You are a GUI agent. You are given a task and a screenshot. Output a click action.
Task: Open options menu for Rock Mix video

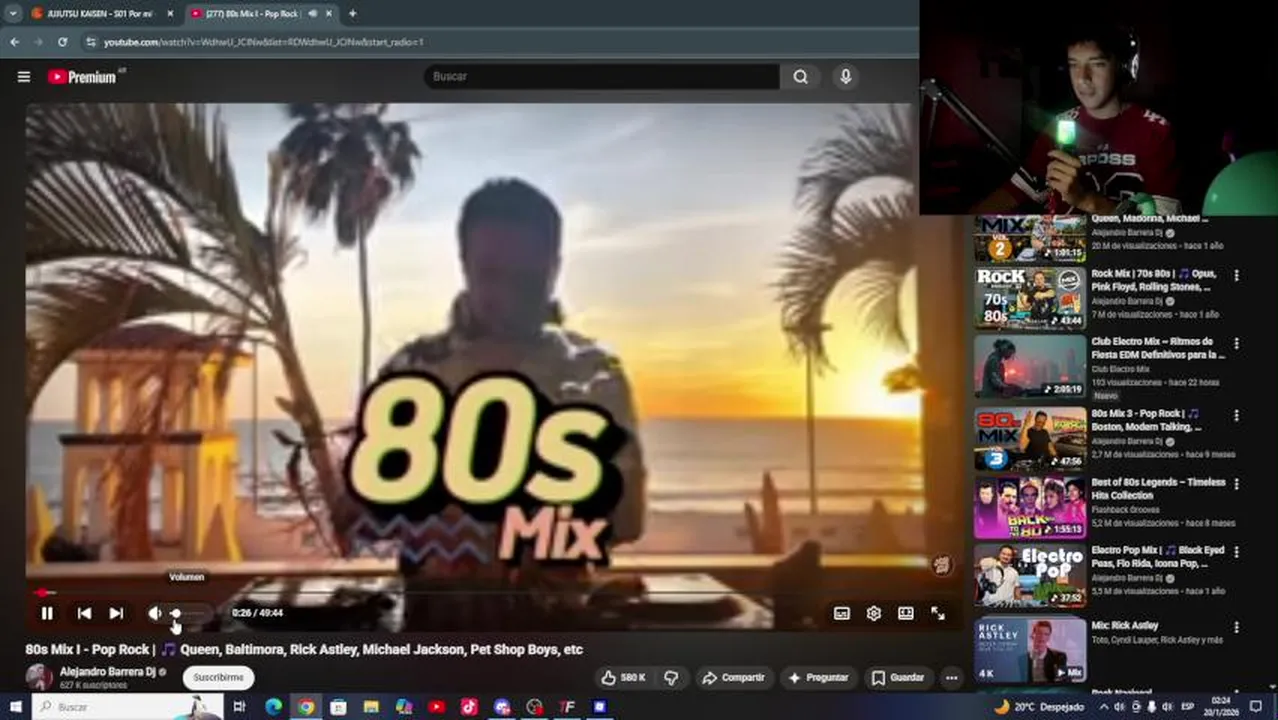tap(1236, 275)
